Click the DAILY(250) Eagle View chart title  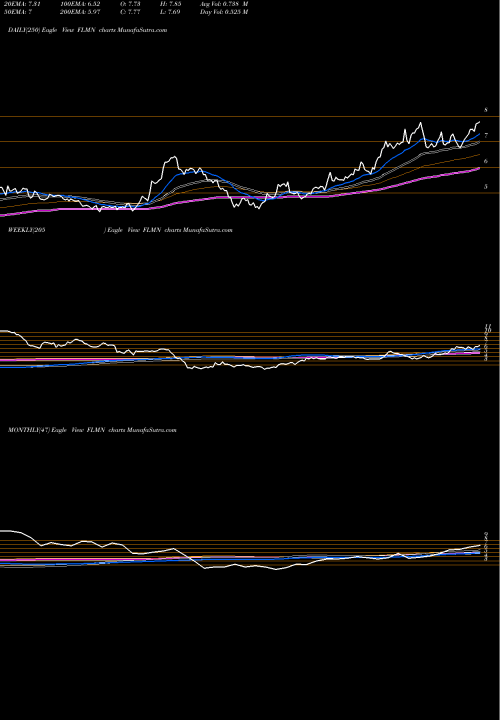pyautogui.click(x=87, y=30)
